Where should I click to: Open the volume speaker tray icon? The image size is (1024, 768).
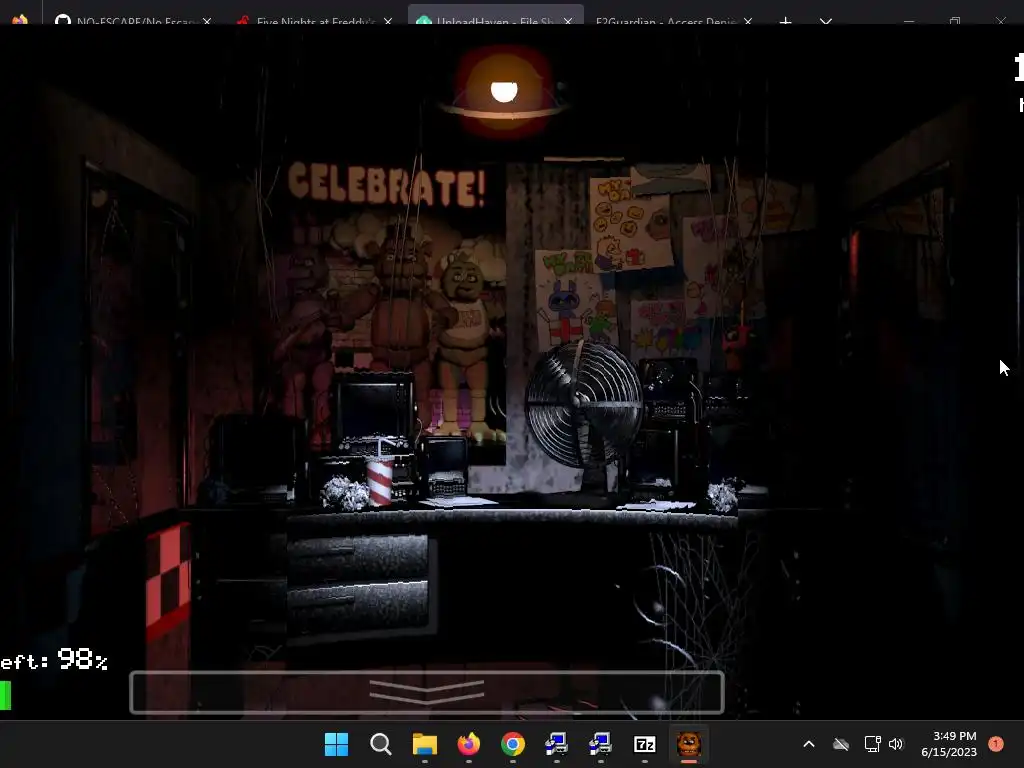(896, 744)
